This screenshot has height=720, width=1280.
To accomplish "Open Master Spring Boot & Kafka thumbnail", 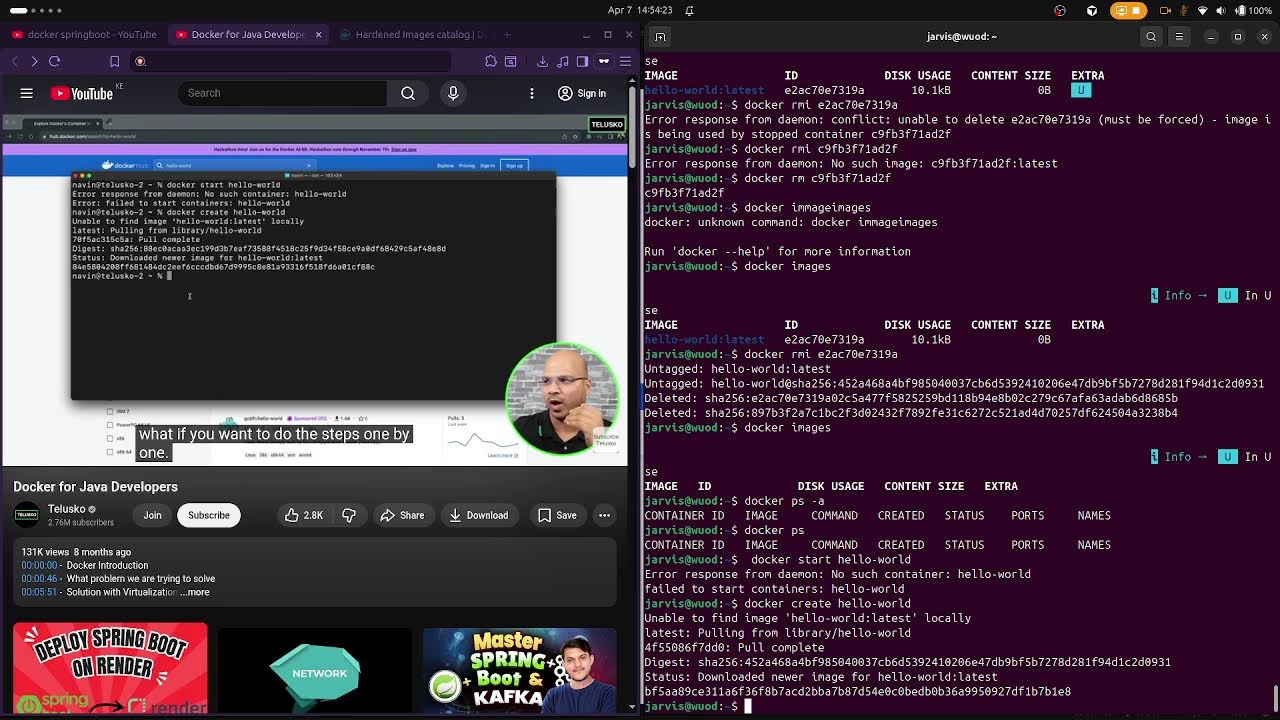I will [x=520, y=669].
